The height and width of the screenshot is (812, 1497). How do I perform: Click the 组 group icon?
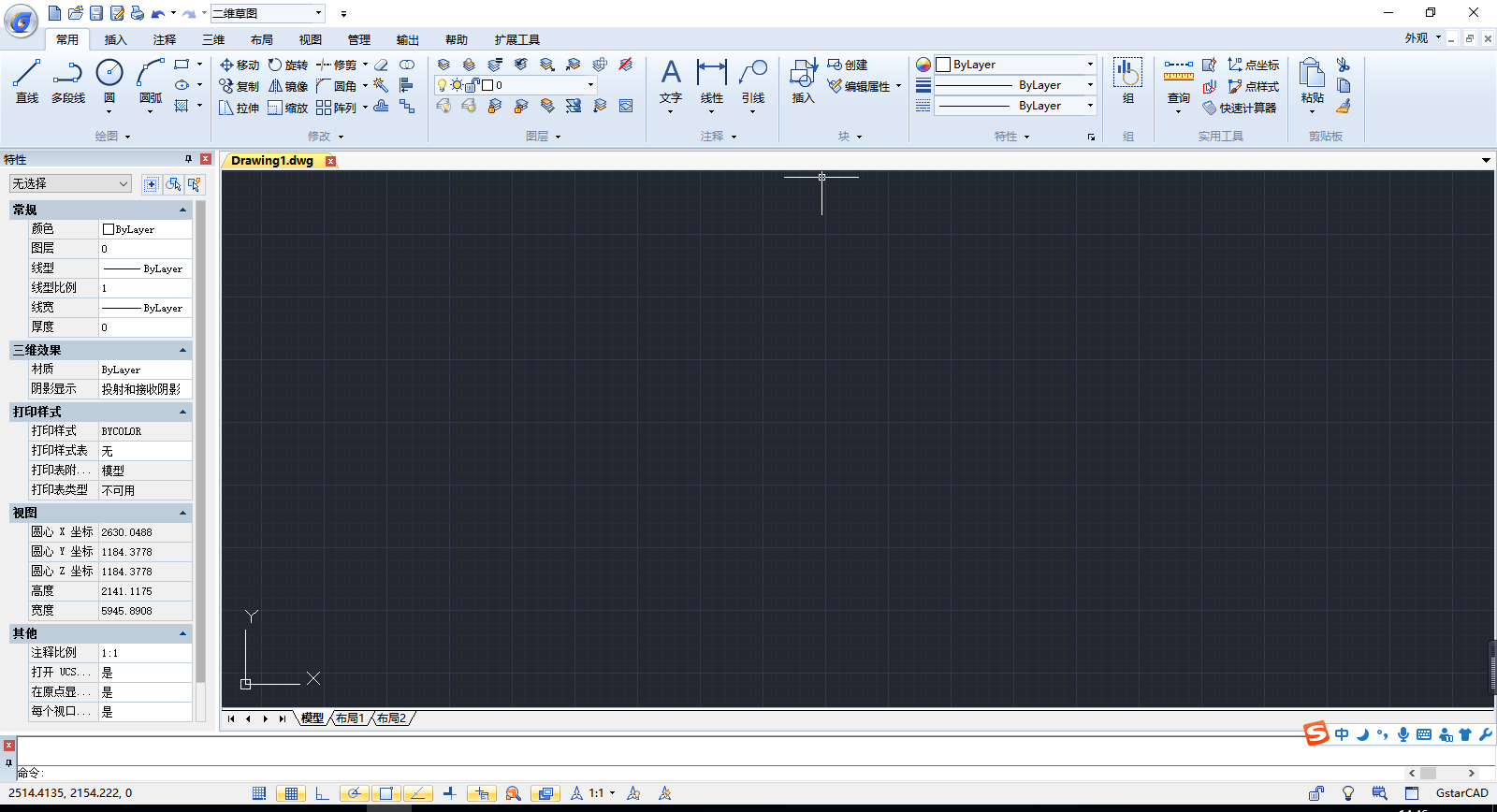tap(1127, 80)
